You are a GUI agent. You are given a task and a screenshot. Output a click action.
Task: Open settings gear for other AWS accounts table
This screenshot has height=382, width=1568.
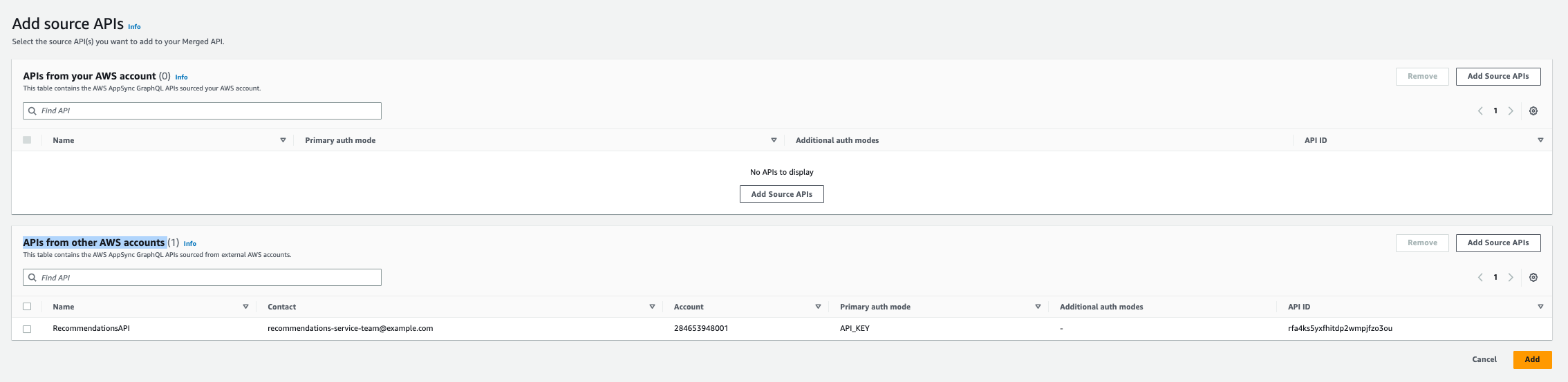[1533, 278]
